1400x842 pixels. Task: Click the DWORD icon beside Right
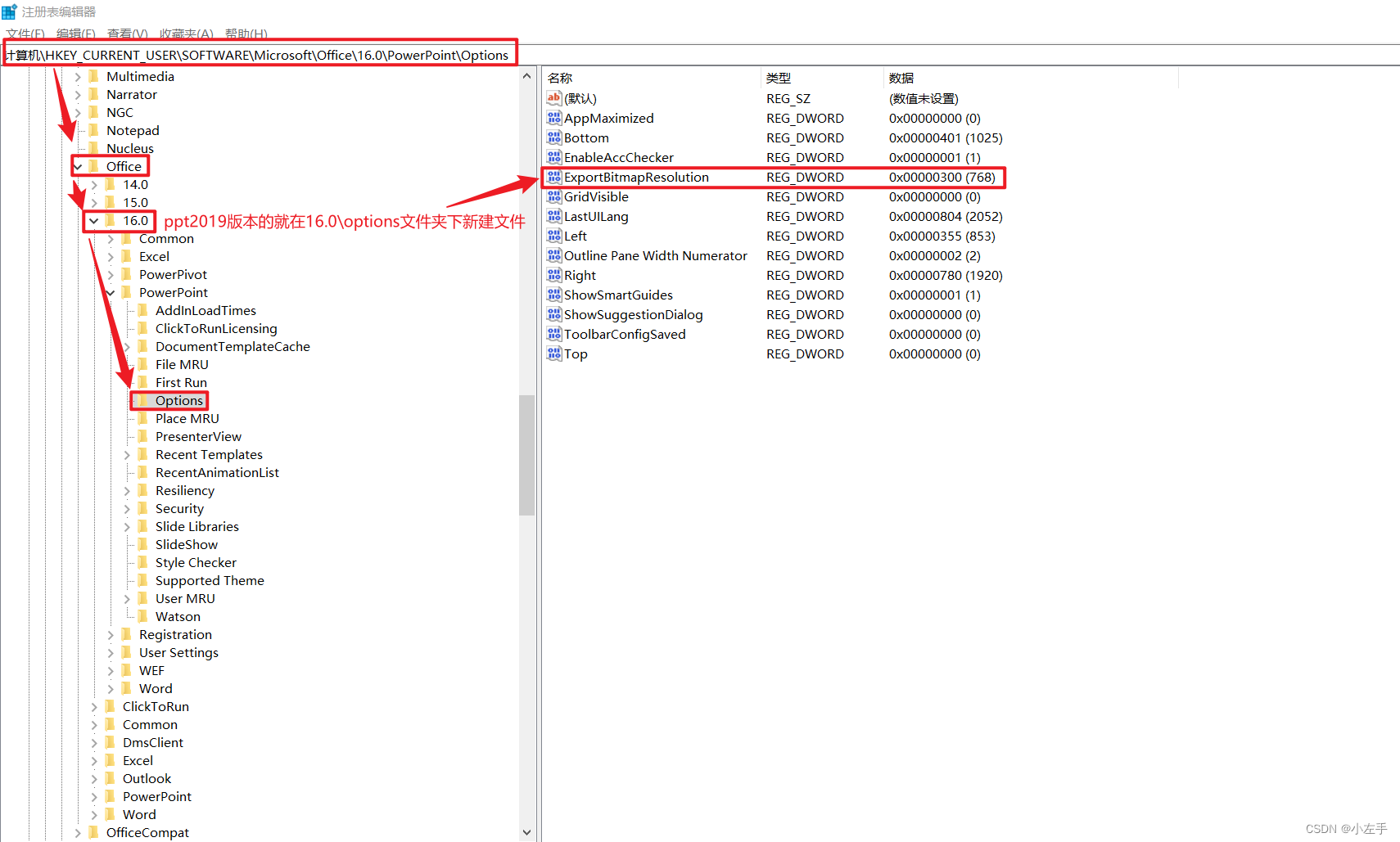(x=554, y=275)
